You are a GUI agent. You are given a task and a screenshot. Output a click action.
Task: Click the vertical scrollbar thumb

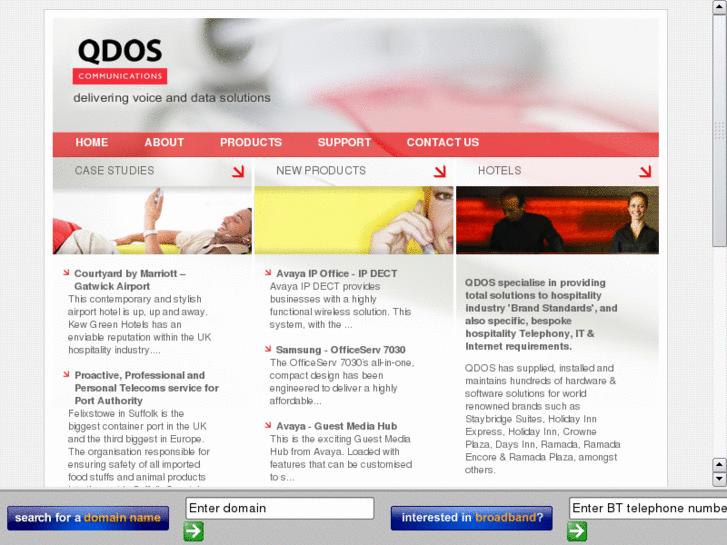tap(720, 130)
